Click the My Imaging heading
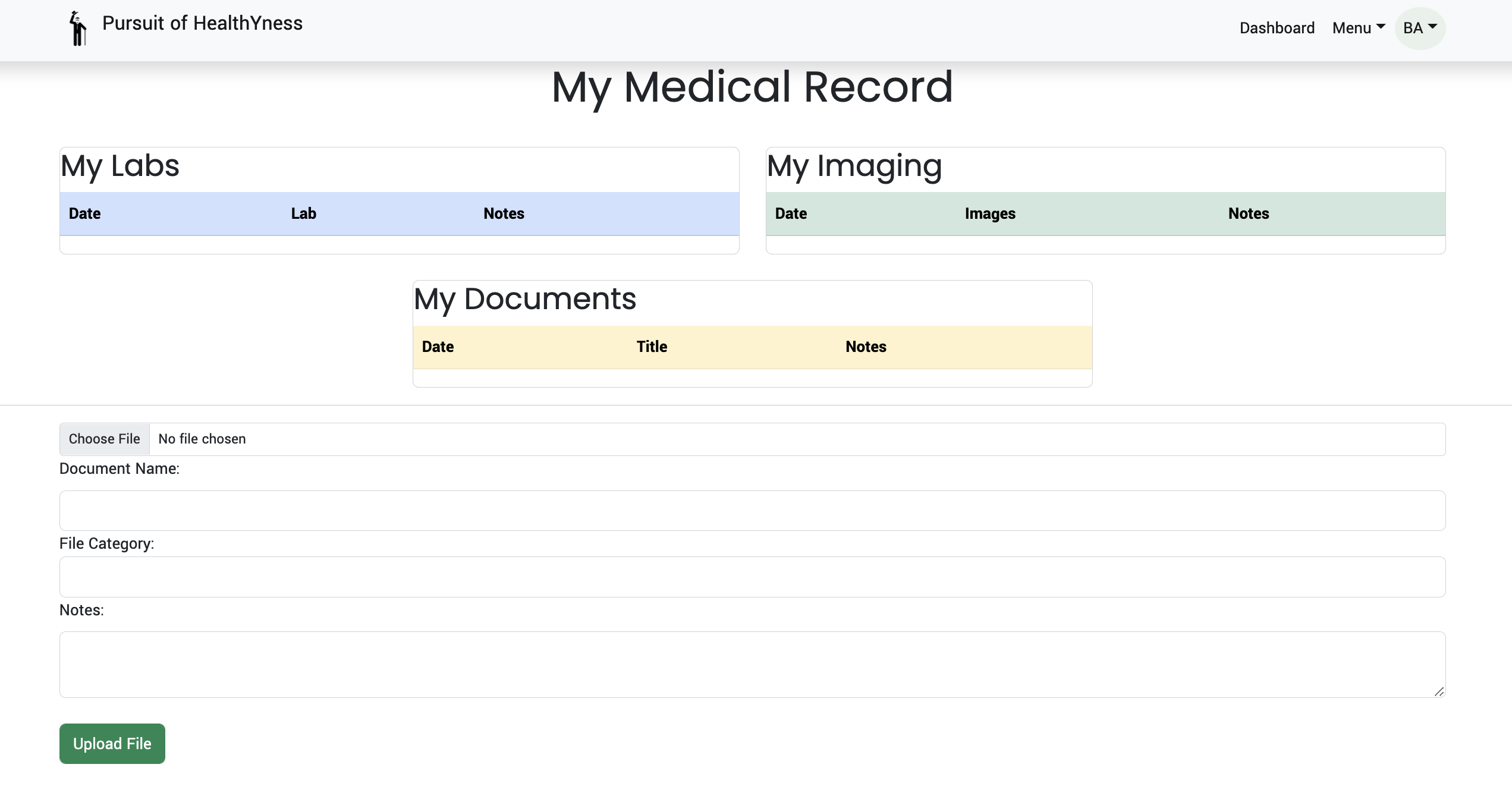 pyautogui.click(x=854, y=166)
